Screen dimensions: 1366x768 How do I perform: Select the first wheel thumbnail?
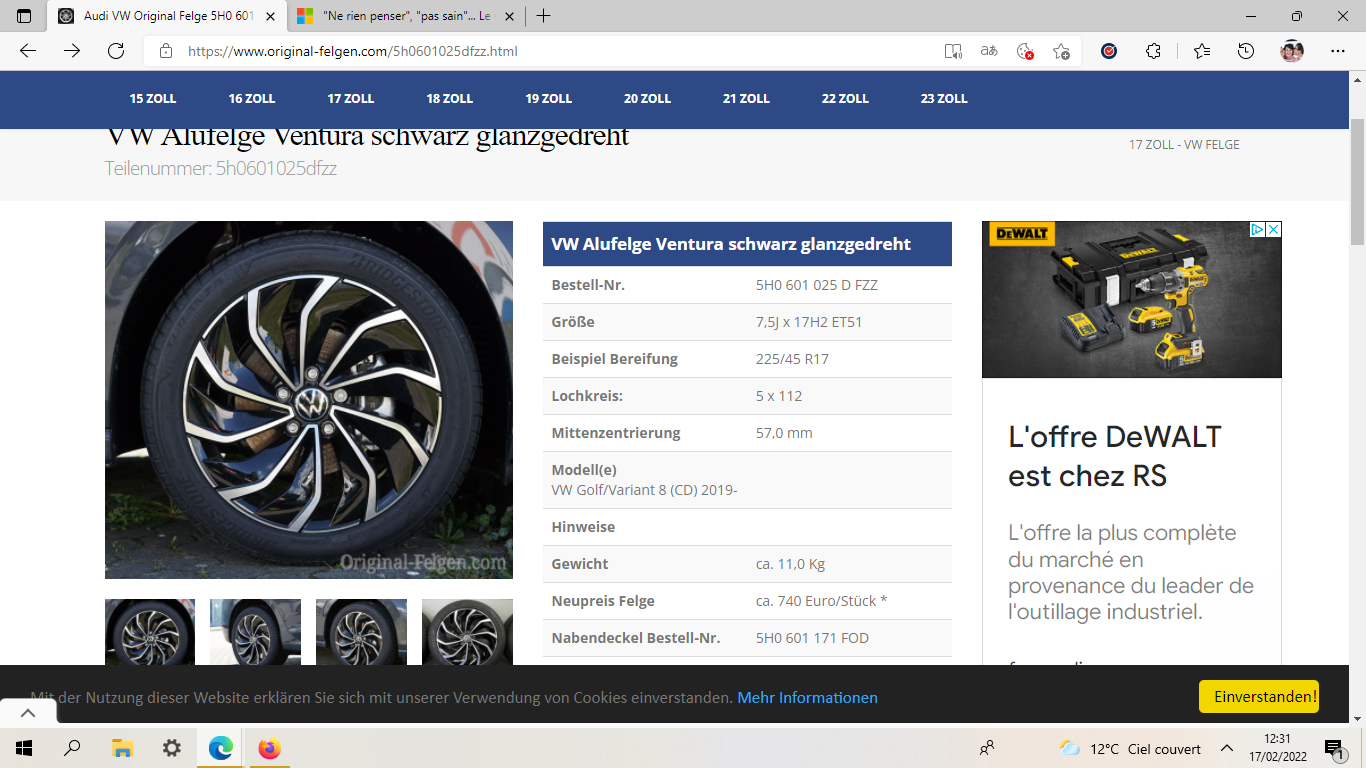(x=150, y=632)
